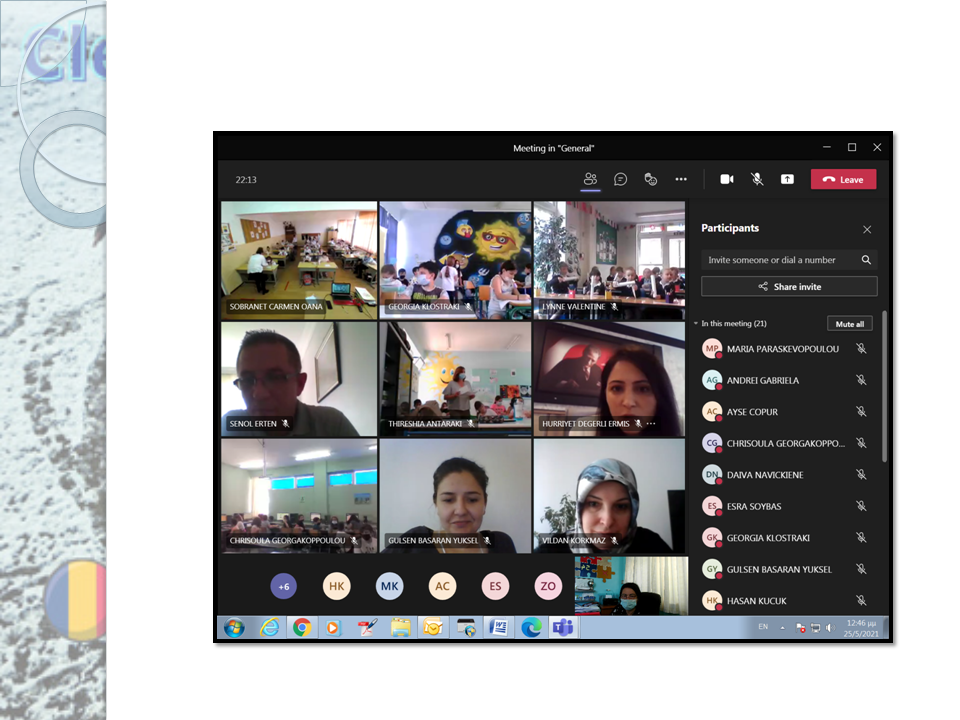Toggle the camera on or off
The height and width of the screenshot is (720, 960).
pos(727,179)
